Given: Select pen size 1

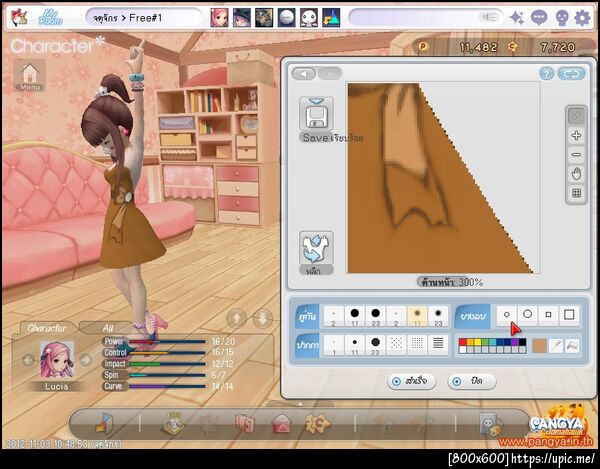Looking at the screenshot, I should [x=334, y=345].
